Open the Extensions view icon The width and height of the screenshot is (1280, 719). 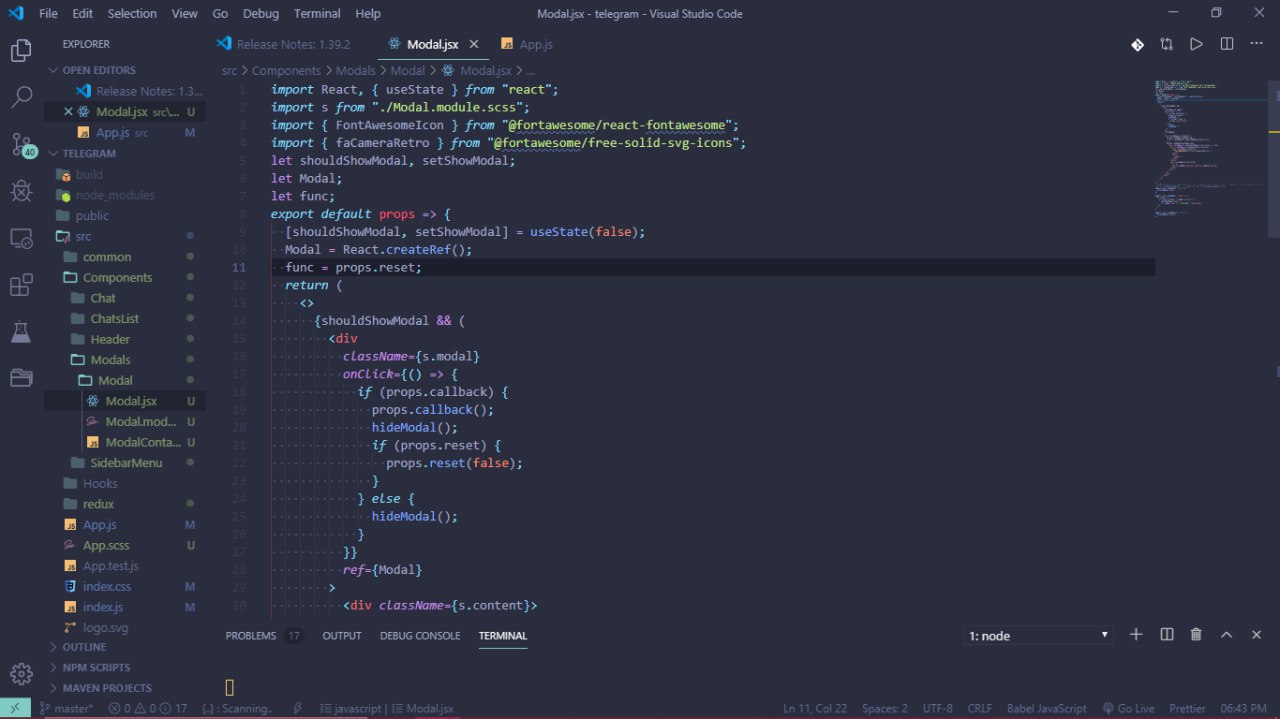pos(21,285)
